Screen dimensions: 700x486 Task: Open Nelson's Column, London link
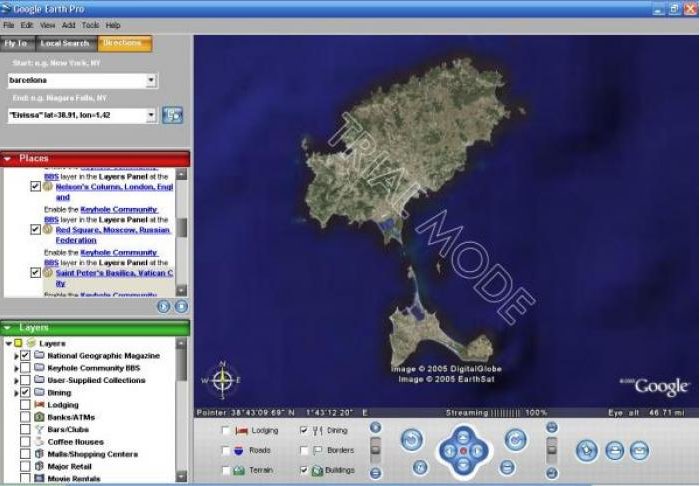click(x=114, y=192)
